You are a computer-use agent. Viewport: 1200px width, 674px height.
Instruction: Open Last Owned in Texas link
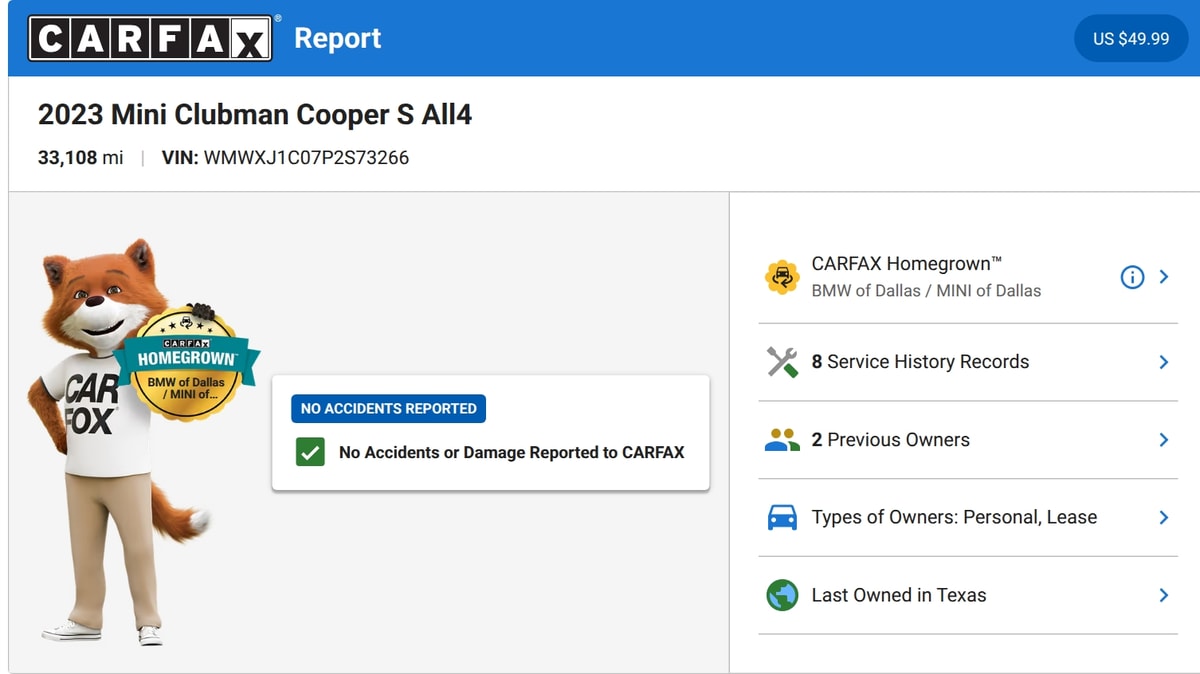tap(899, 595)
